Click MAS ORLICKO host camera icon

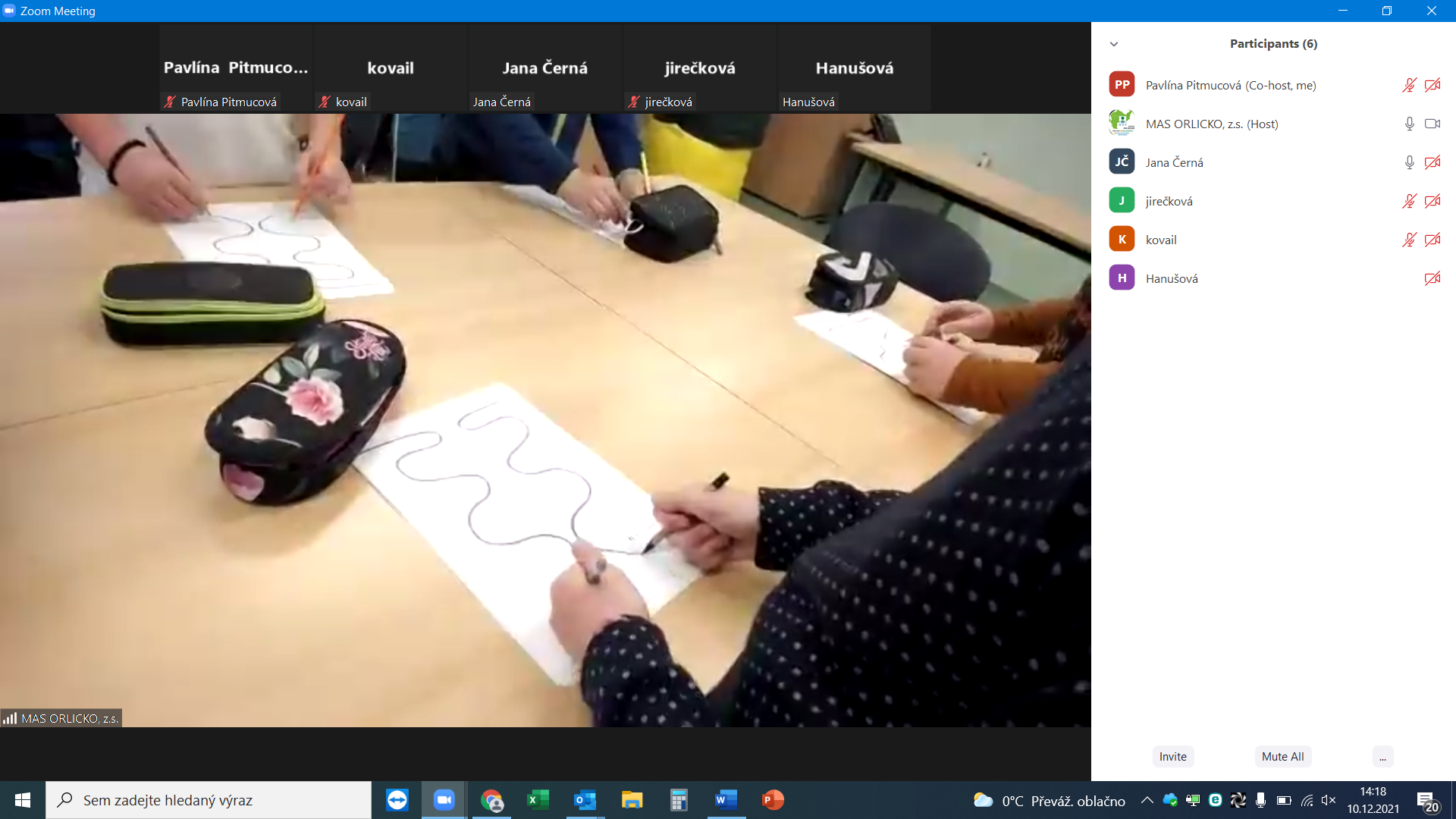(x=1432, y=124)
